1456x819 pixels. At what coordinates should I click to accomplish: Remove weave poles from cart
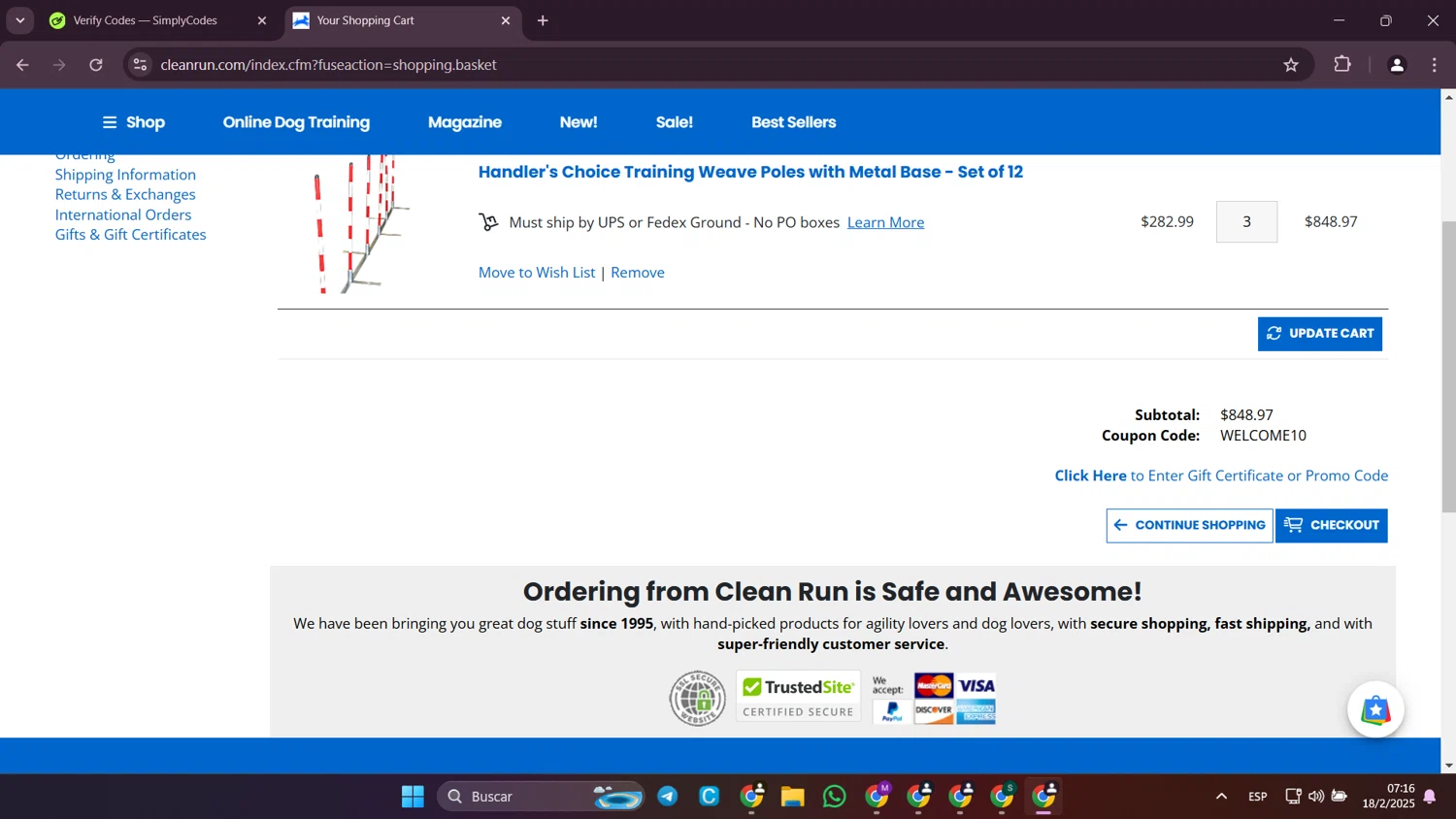tap(638, 273)
